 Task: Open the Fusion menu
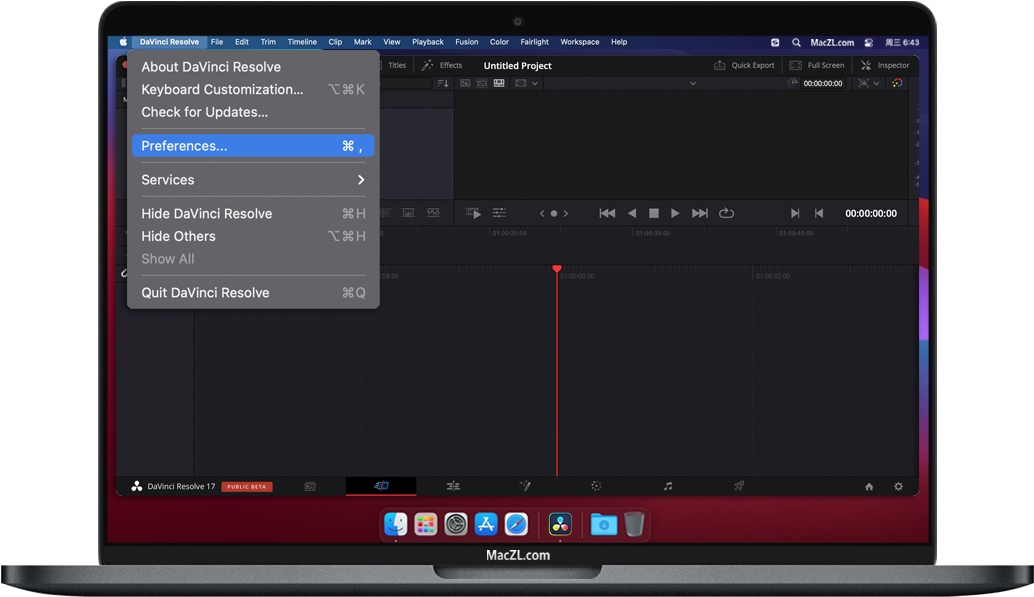[x=467, y=42]
